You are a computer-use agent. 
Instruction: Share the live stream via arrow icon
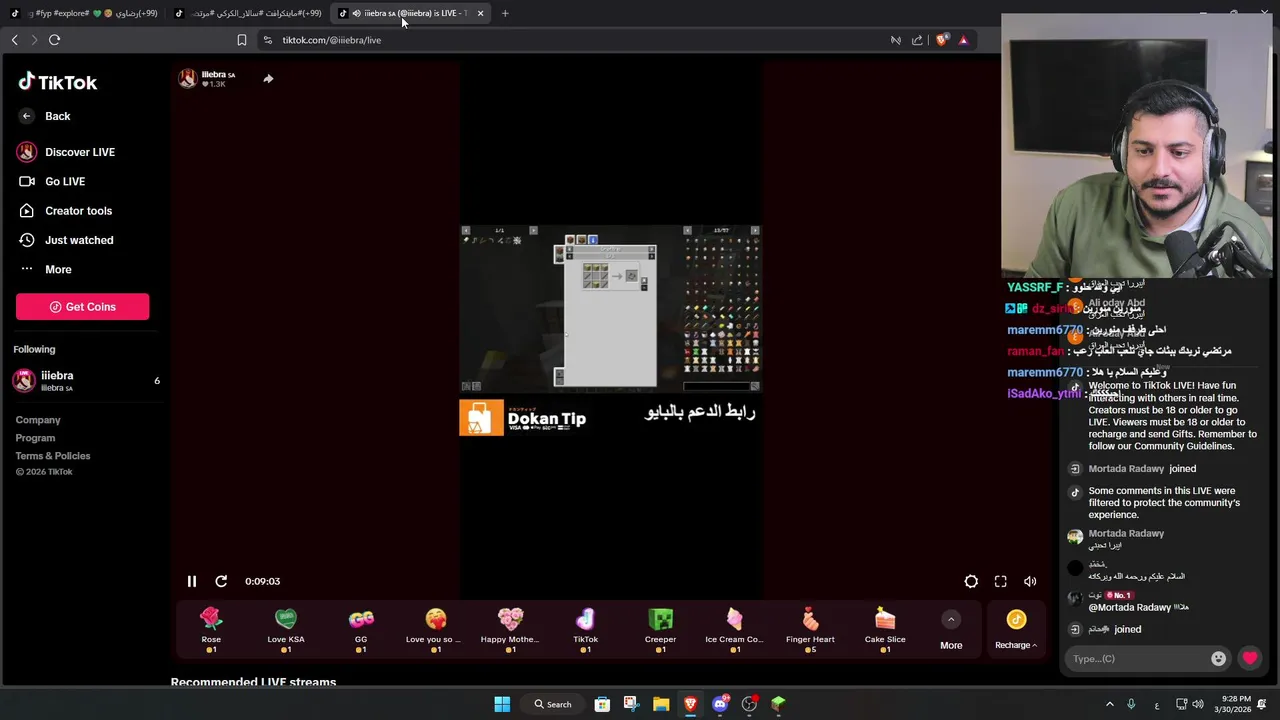(268, 78)
